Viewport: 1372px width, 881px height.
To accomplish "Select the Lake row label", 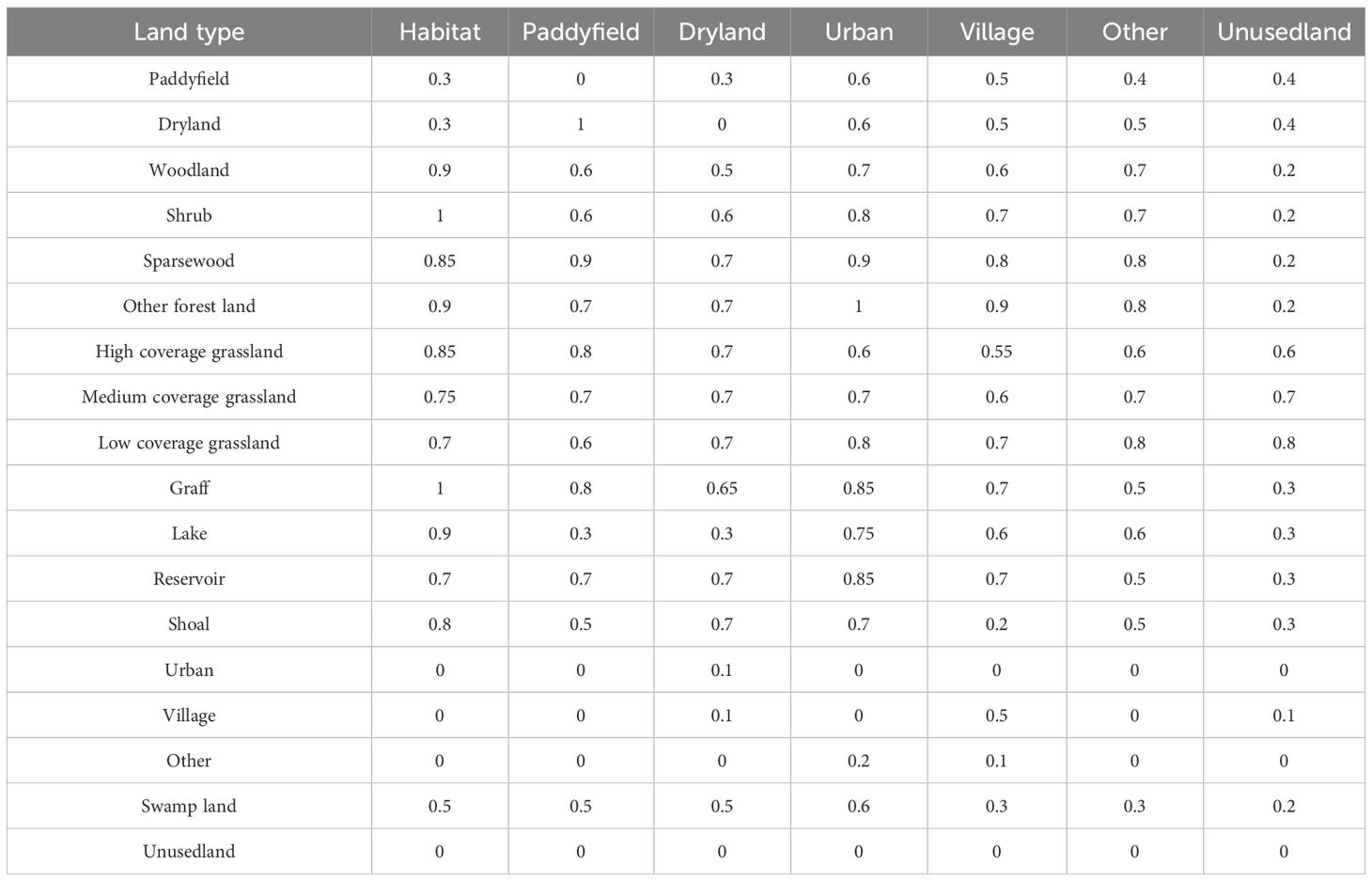I will click(x=189, y=533).
